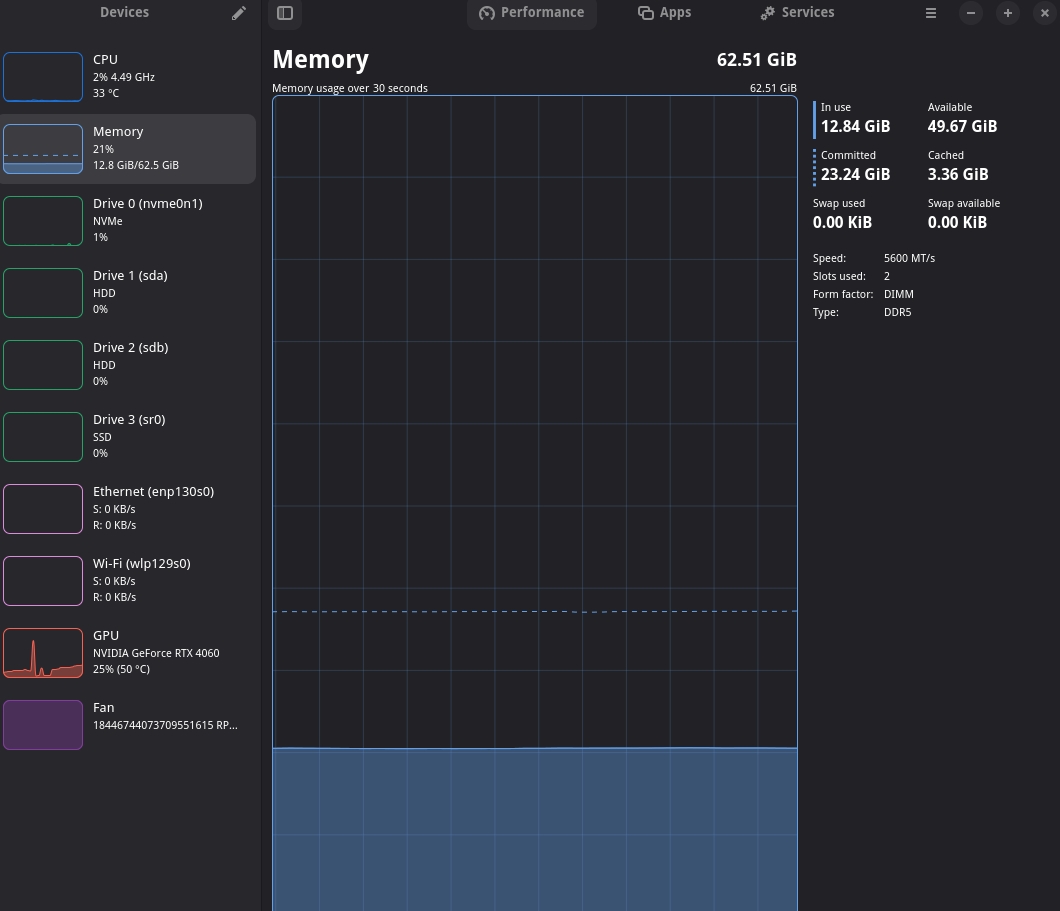The image size is (1060, 911).
Task: Switch to the Performance tab
Action: [x=531, y=13]
